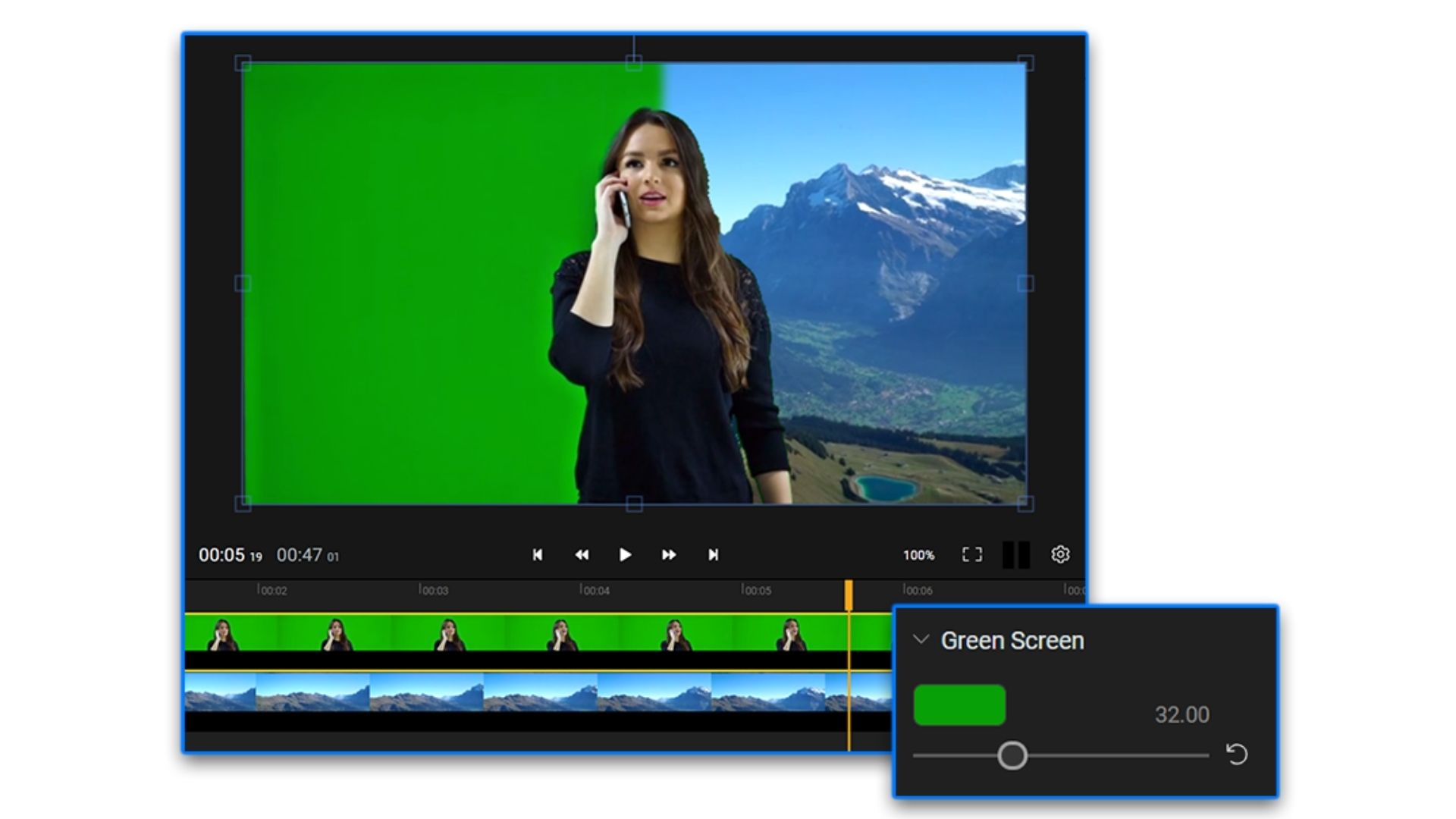The image size is (1456, 819).
Task: Open preview settings gear
Action: [x=1060, y=555]
